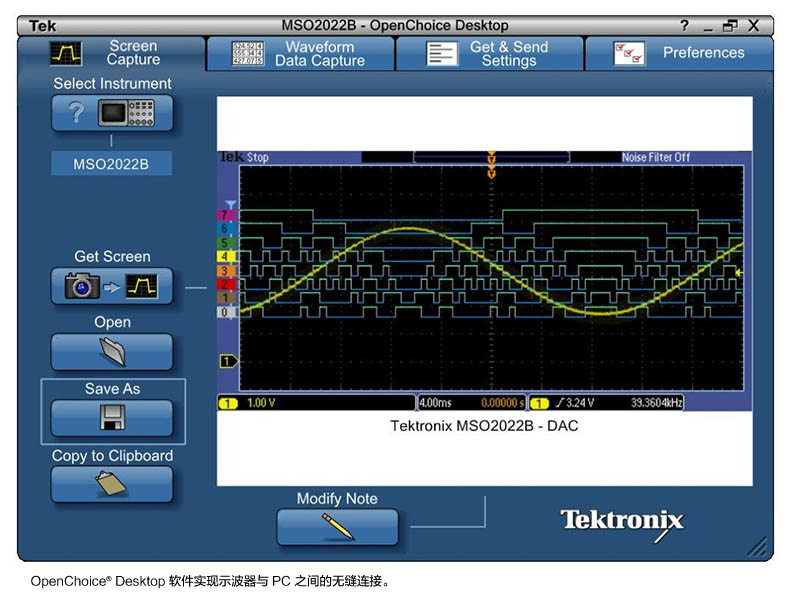Image resolution: width=790 pixels, height=606 pixels.
Task: Click the Save As floppy disk button
Action: pyautogui.click(x=112, y=418)
